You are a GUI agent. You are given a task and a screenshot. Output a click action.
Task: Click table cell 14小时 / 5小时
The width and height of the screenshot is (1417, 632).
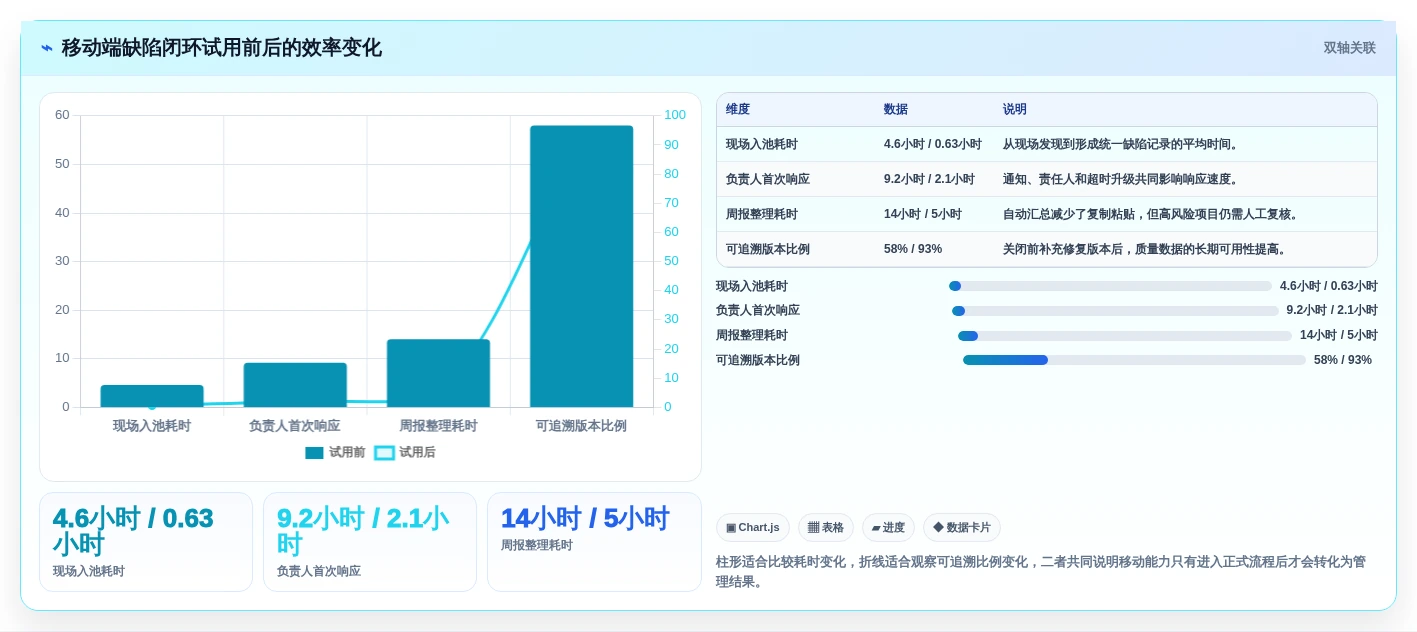[x=923, y=214]
